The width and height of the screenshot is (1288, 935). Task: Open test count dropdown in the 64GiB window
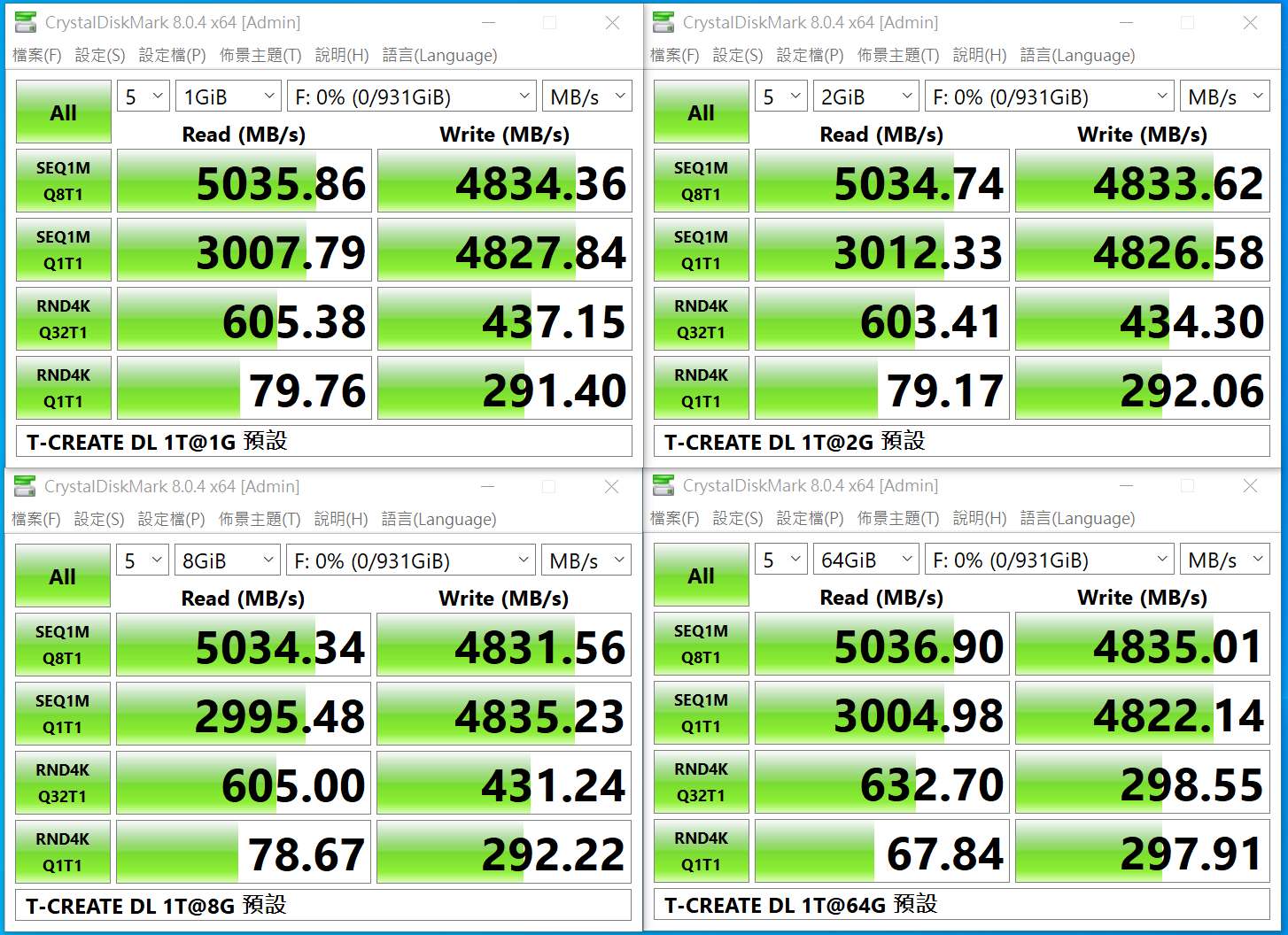tap(780, 560)
